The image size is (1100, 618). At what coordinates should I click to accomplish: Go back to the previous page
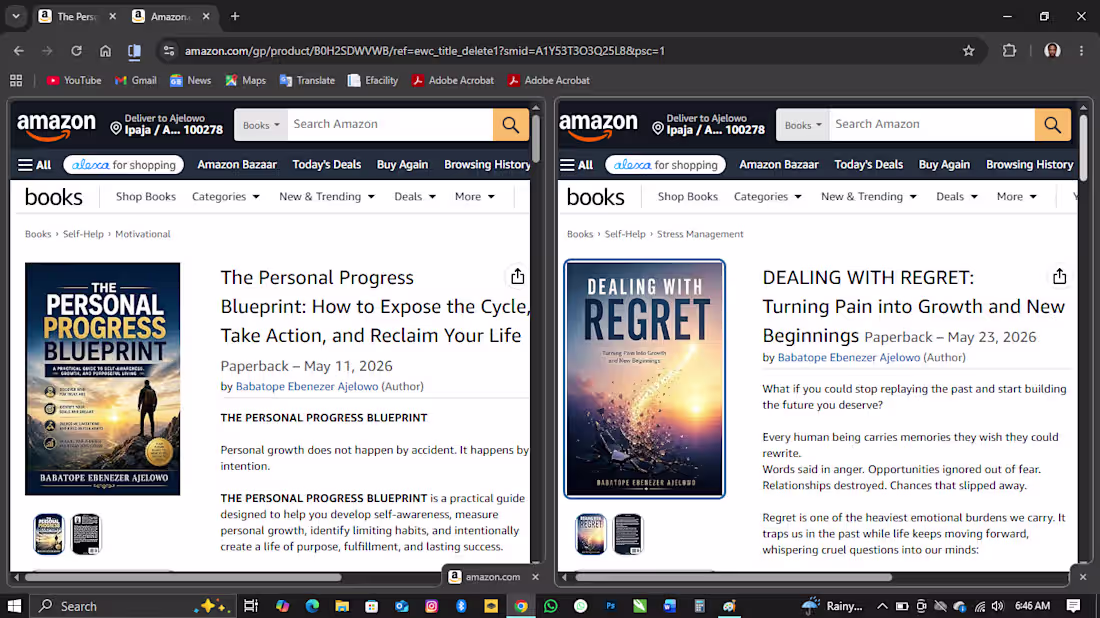point(19,51)
